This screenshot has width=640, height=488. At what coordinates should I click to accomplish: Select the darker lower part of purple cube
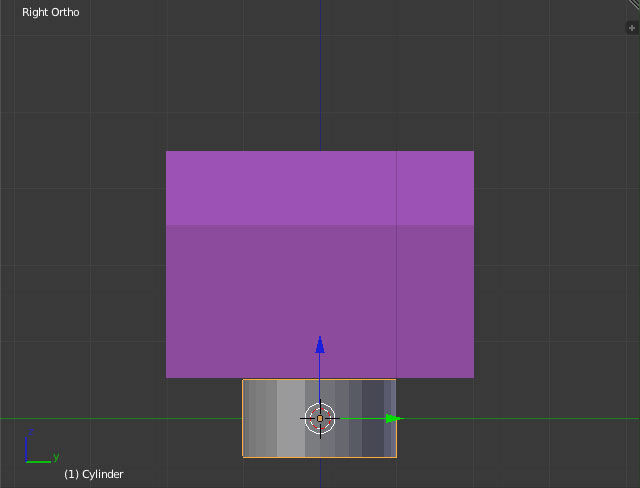coord(240,300)
